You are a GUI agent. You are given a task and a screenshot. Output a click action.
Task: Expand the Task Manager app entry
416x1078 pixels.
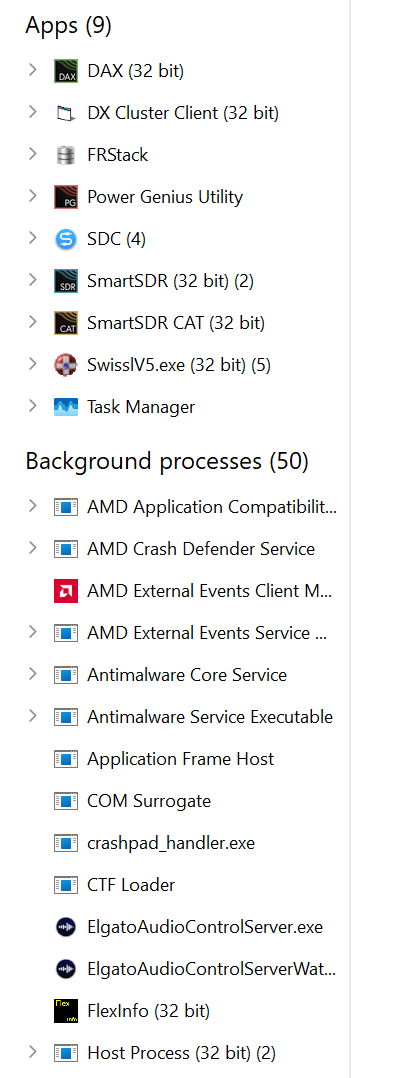coord(32,406)
